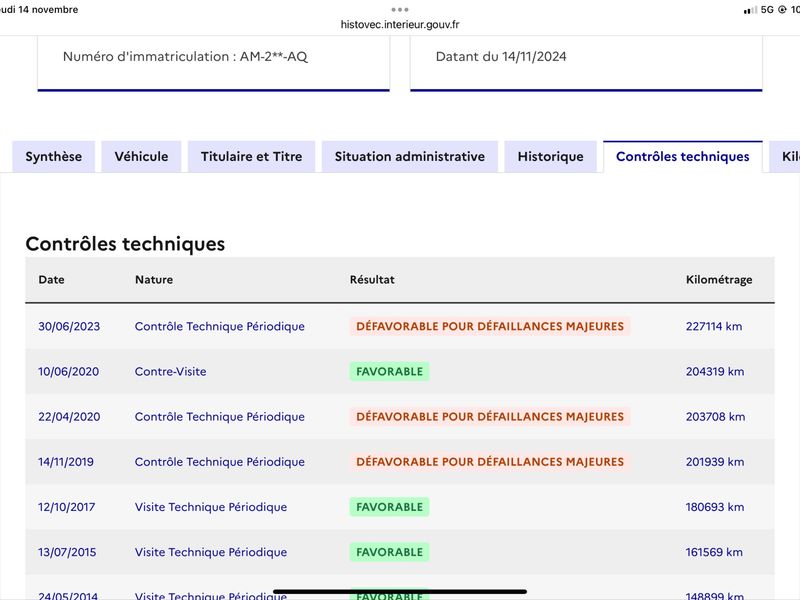This screenshot has height=600, width=800.
Task: Tap the three-dot menu above the URL
Action: point(400,9)
